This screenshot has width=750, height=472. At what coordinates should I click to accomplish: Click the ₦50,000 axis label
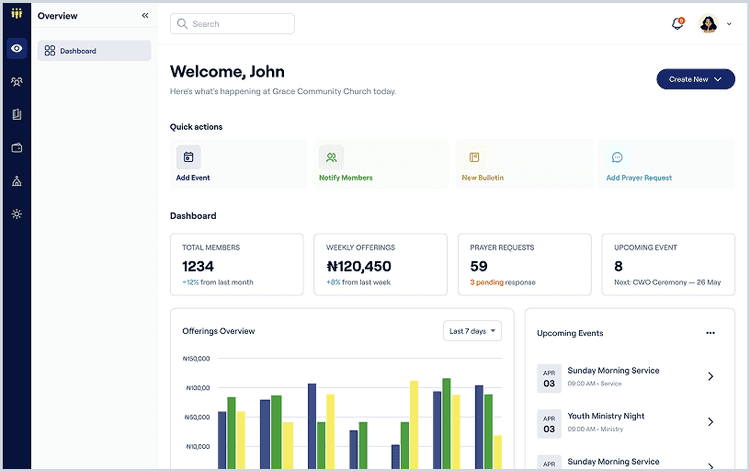197,417
